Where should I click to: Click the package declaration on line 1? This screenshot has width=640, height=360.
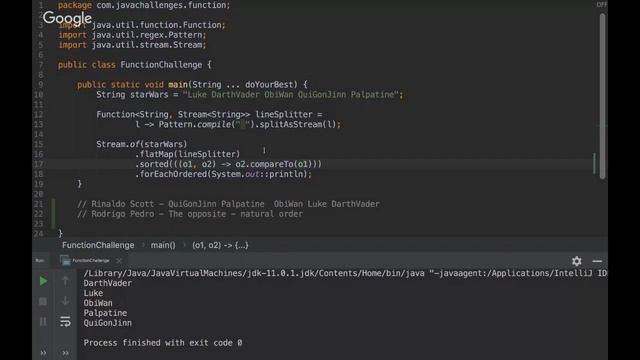(x=144, y=5)
